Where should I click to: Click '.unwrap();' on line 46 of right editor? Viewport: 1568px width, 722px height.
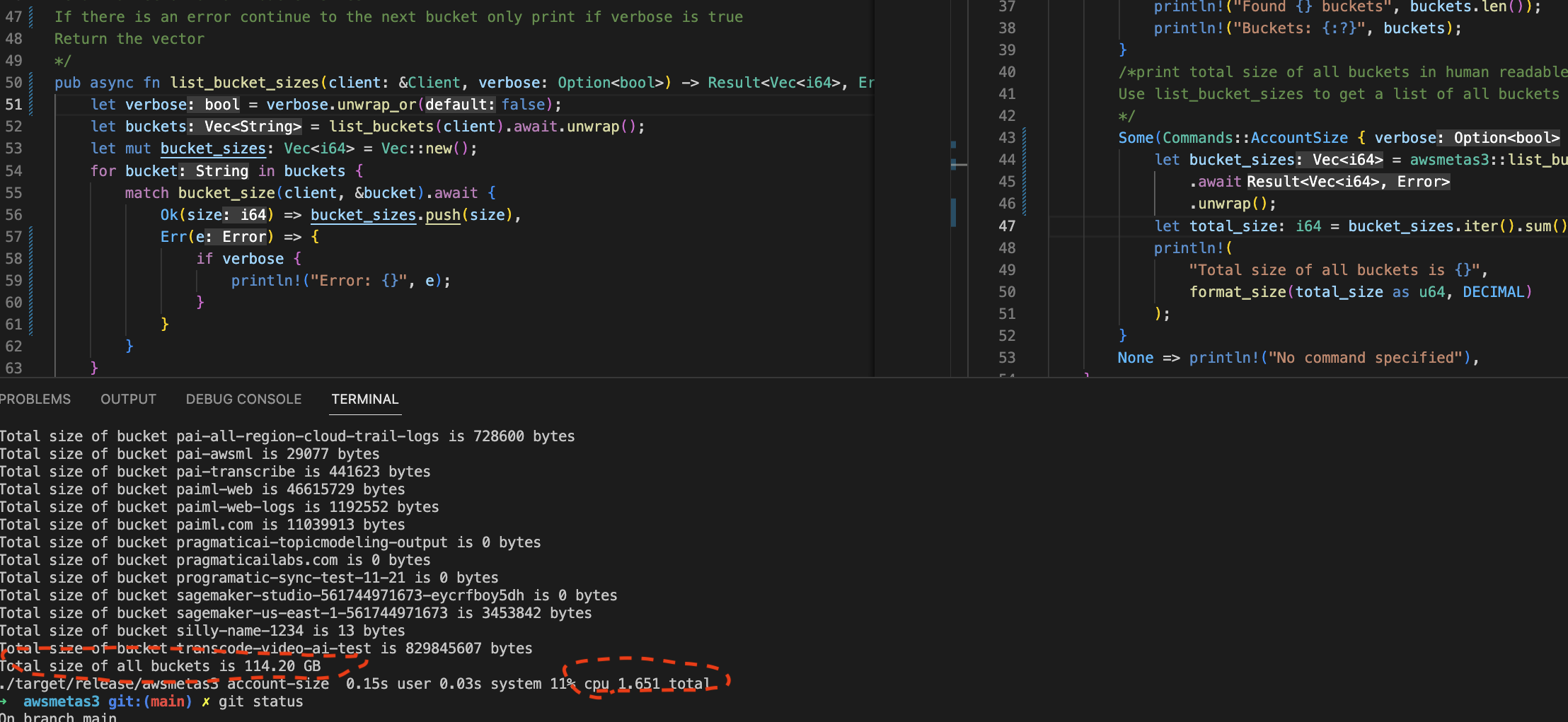[1233, 203]
